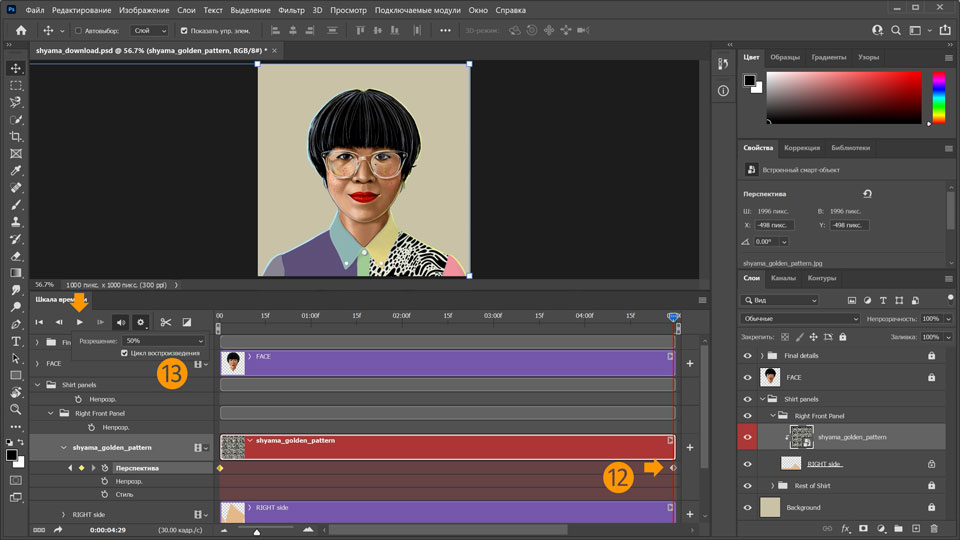Switch to the Каналы tab

[783, 278]
